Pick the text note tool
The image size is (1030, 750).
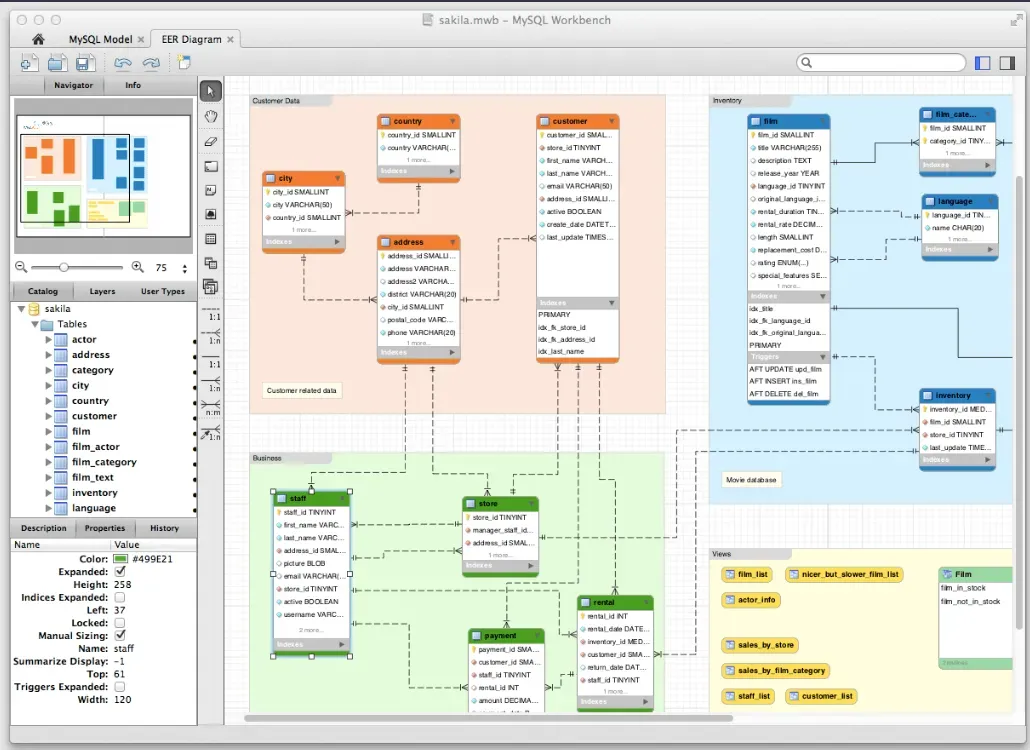click(210, 190)
